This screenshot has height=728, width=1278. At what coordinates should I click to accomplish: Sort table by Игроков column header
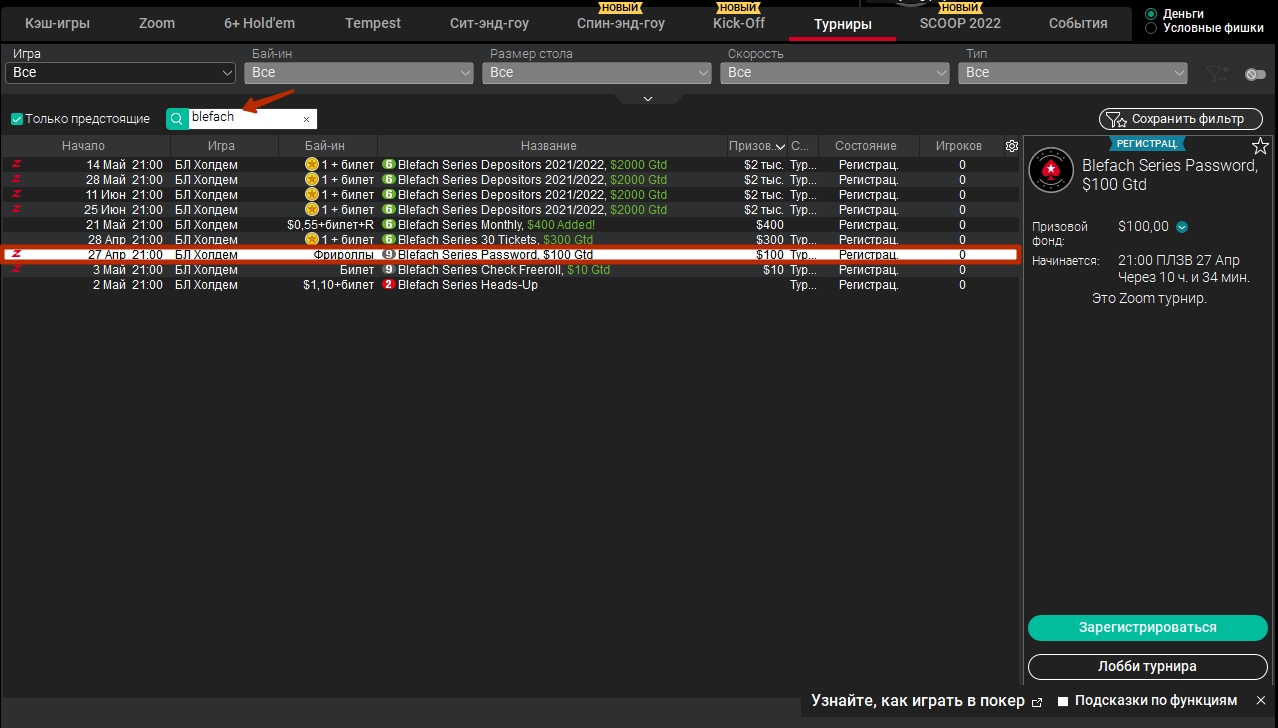pyautogui.click(x=959, y=146)
